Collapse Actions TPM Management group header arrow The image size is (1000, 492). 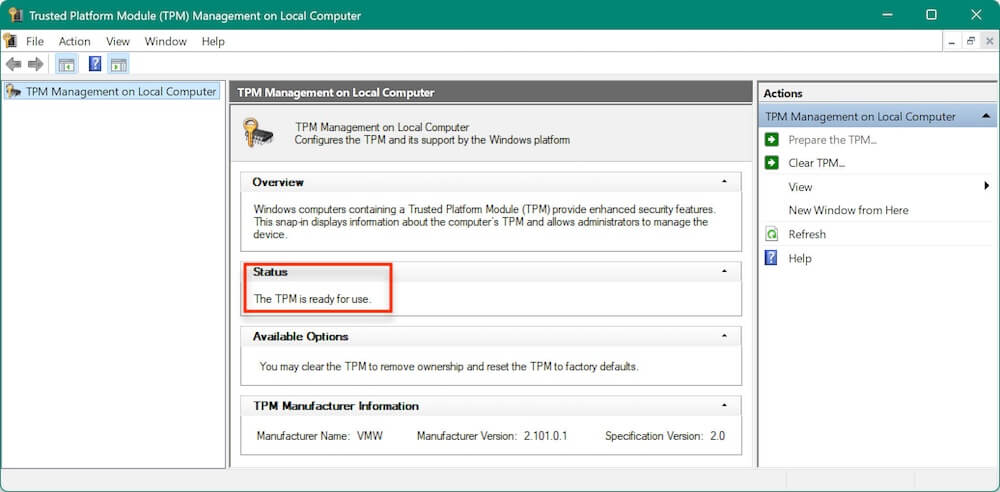pyautogui.click(x=986, y=116)
